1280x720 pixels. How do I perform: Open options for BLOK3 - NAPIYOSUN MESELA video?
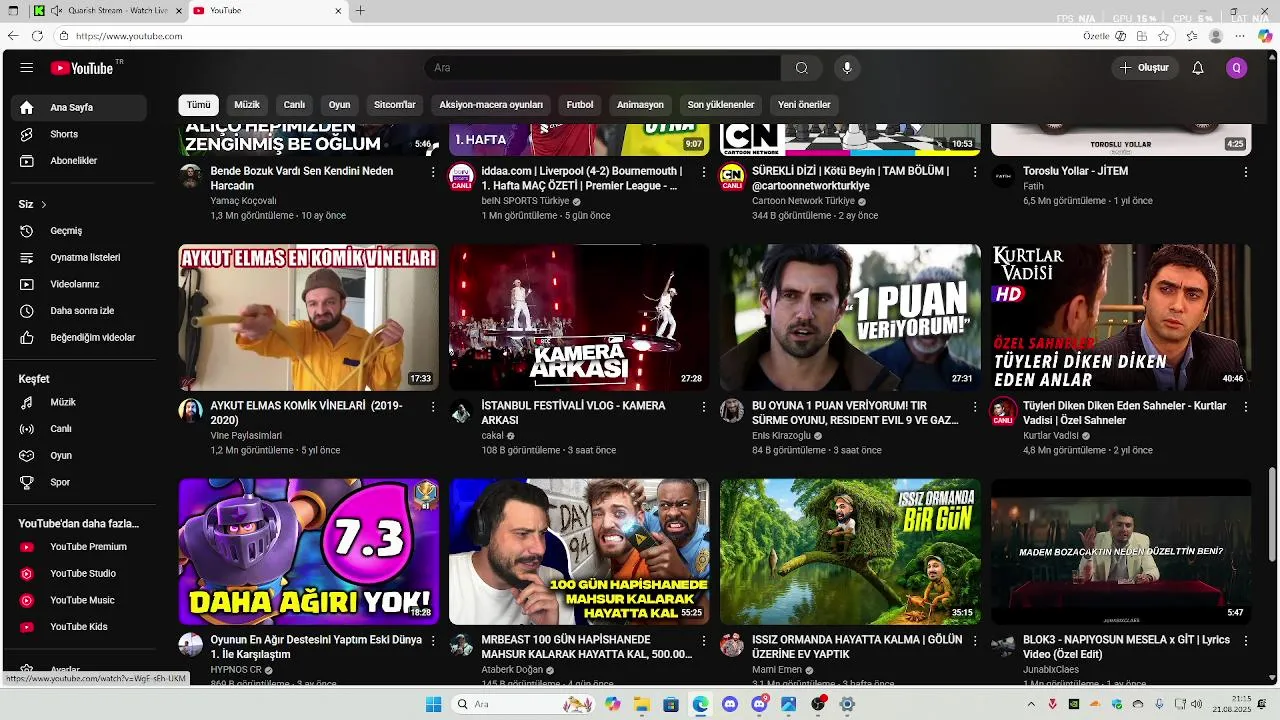[x=1246, y=640]
